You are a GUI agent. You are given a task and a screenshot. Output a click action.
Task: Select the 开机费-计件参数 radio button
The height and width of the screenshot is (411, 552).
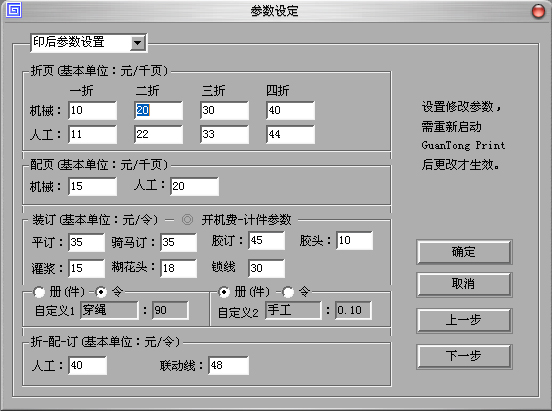tap(187, 220)
